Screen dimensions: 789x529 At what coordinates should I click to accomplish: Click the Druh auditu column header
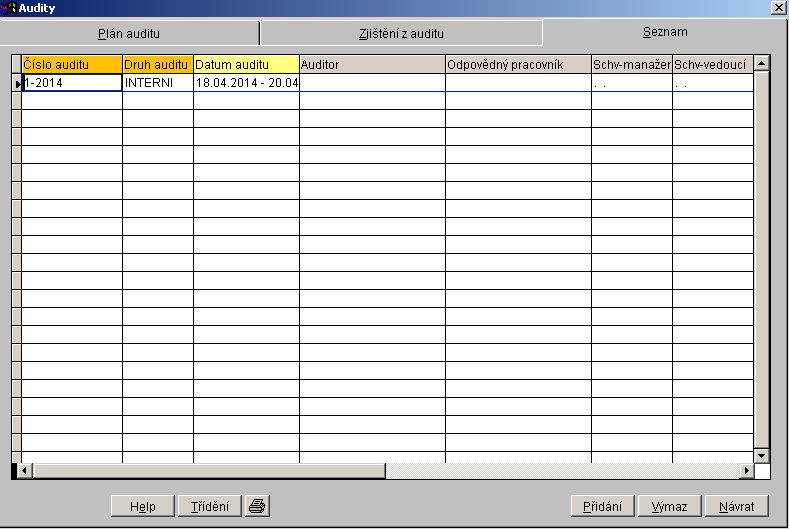[157, 64]
